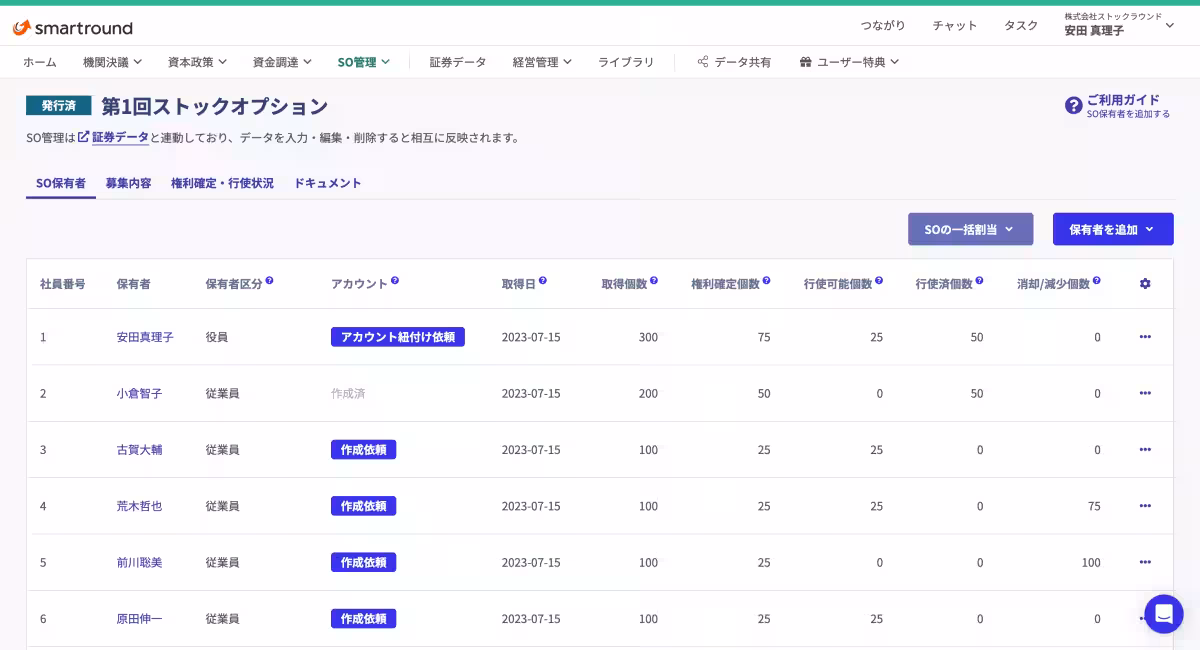Click external link icon before 証券データ
The width and height of the screenshot is (1200, 650).
[84, 137]
